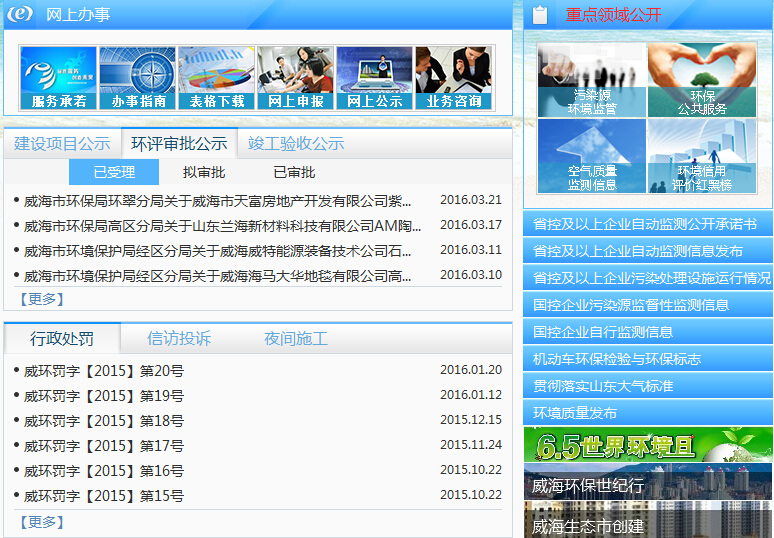
Task: Open 威环罚字【2015】第20号 notice
Action: click(x=104, y=371)
